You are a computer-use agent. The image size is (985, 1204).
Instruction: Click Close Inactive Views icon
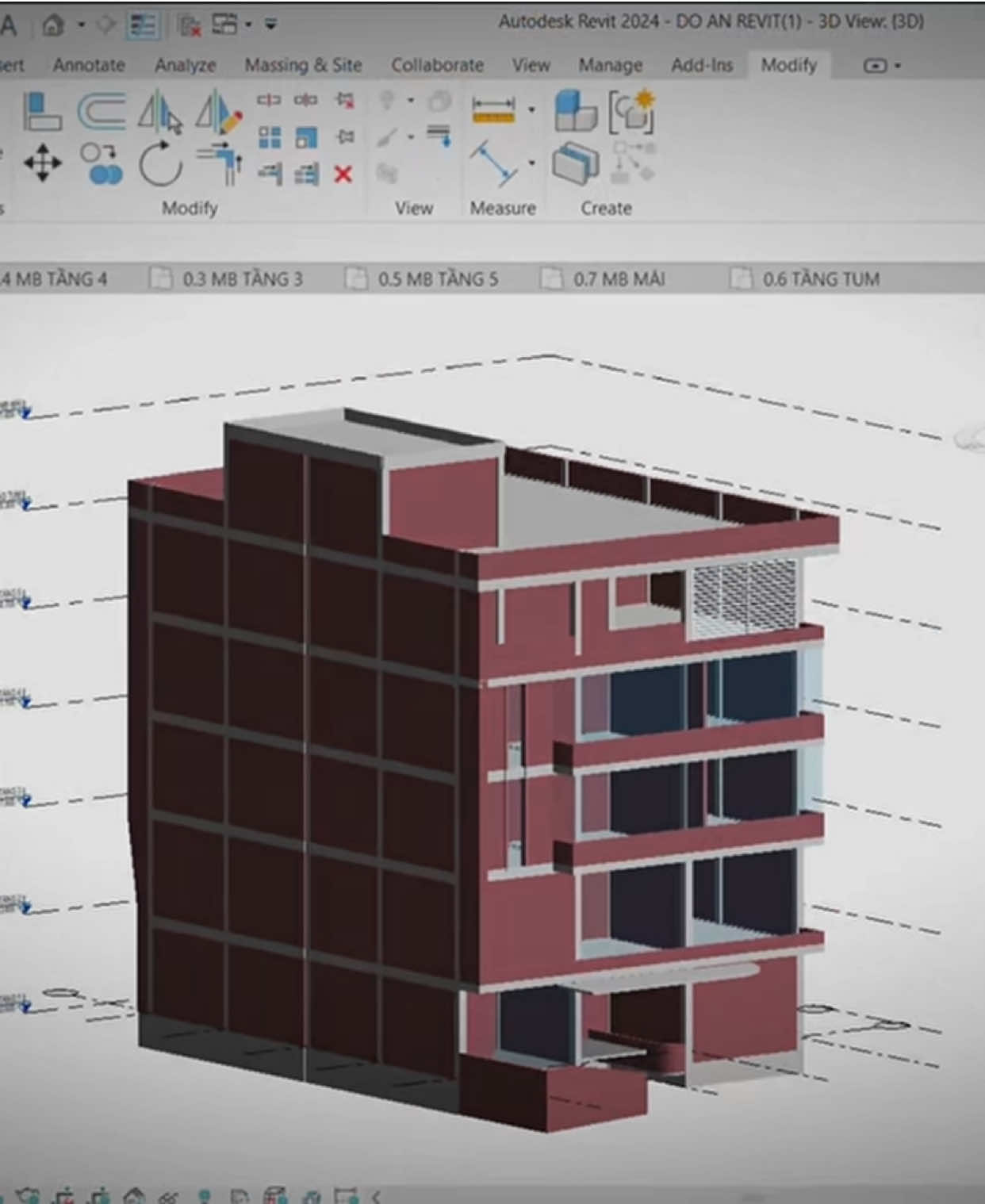pyautogui.click(x=189, y=25)
